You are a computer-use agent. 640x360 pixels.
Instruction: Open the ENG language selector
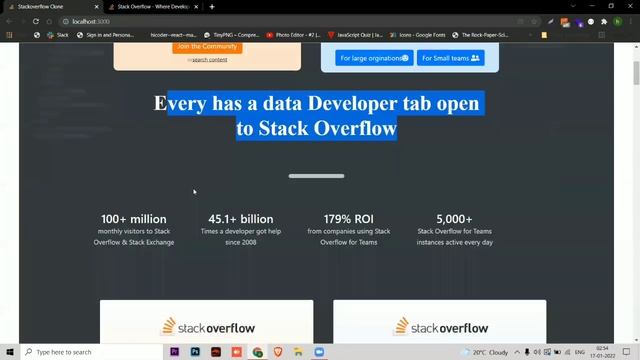point(580,352)
